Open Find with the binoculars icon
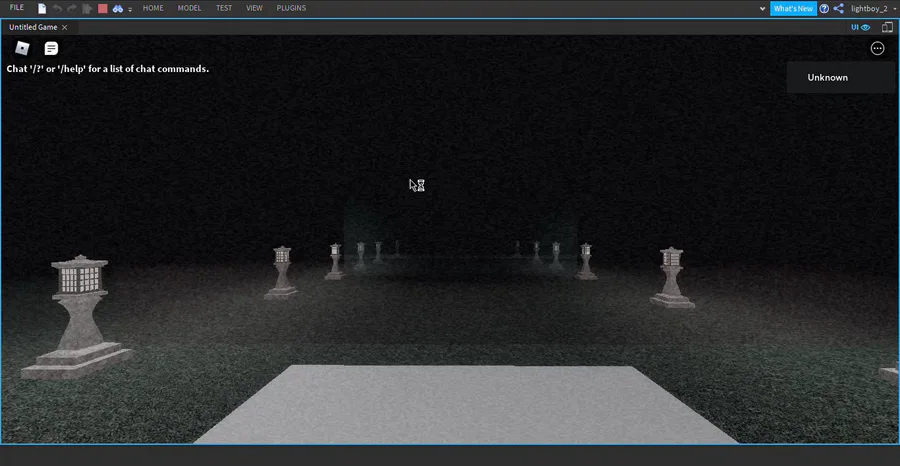This screenshot has width=900, height=466. click(x=118, y=9)
